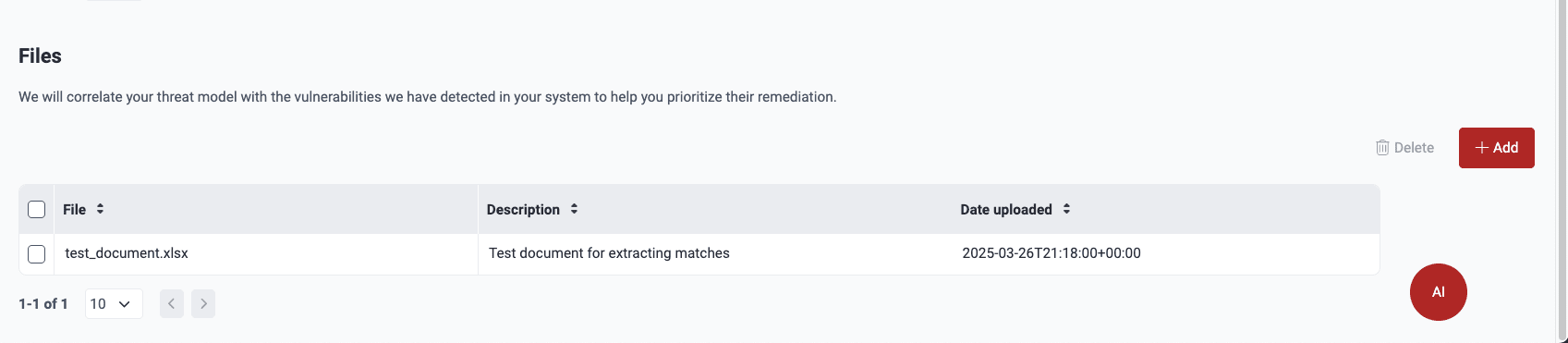Select the description cell 'Test document for extracting matches'
The width and height of the screenshot is (1568, 343).
tap(609, 253)
